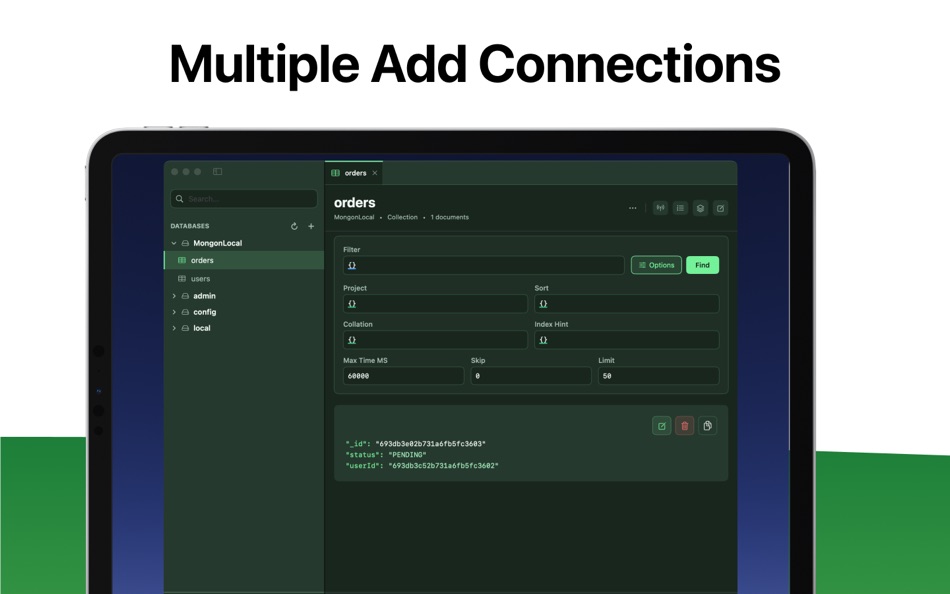This screenshot has height=594, width=950.
Task: Click inside the sidebar Search field
Action: click(x=243, y=198)
